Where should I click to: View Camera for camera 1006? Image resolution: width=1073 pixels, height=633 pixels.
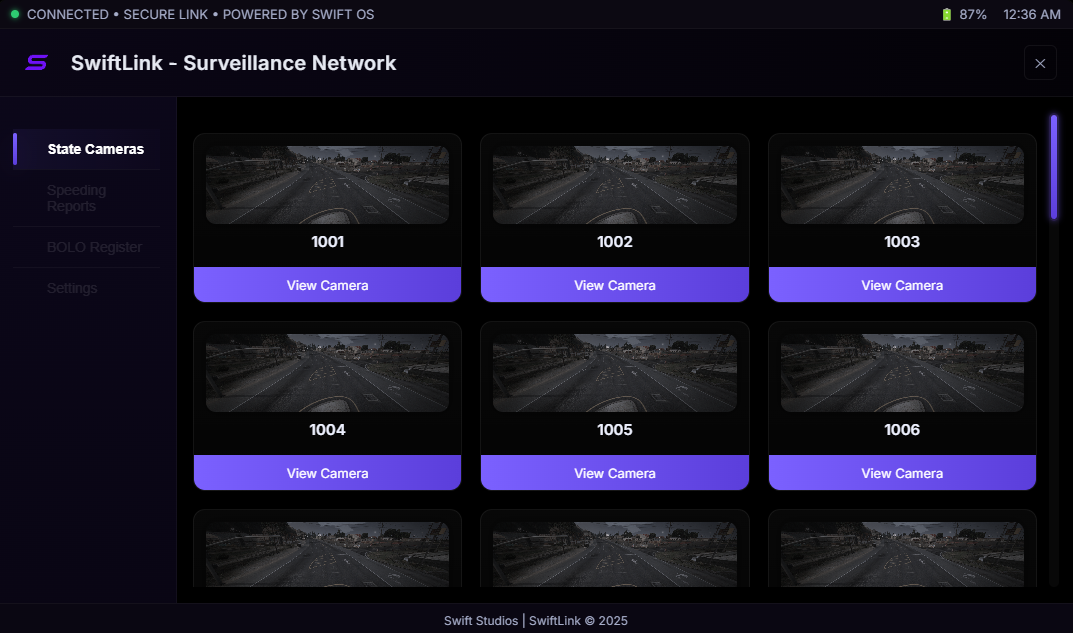coord(902,473)
